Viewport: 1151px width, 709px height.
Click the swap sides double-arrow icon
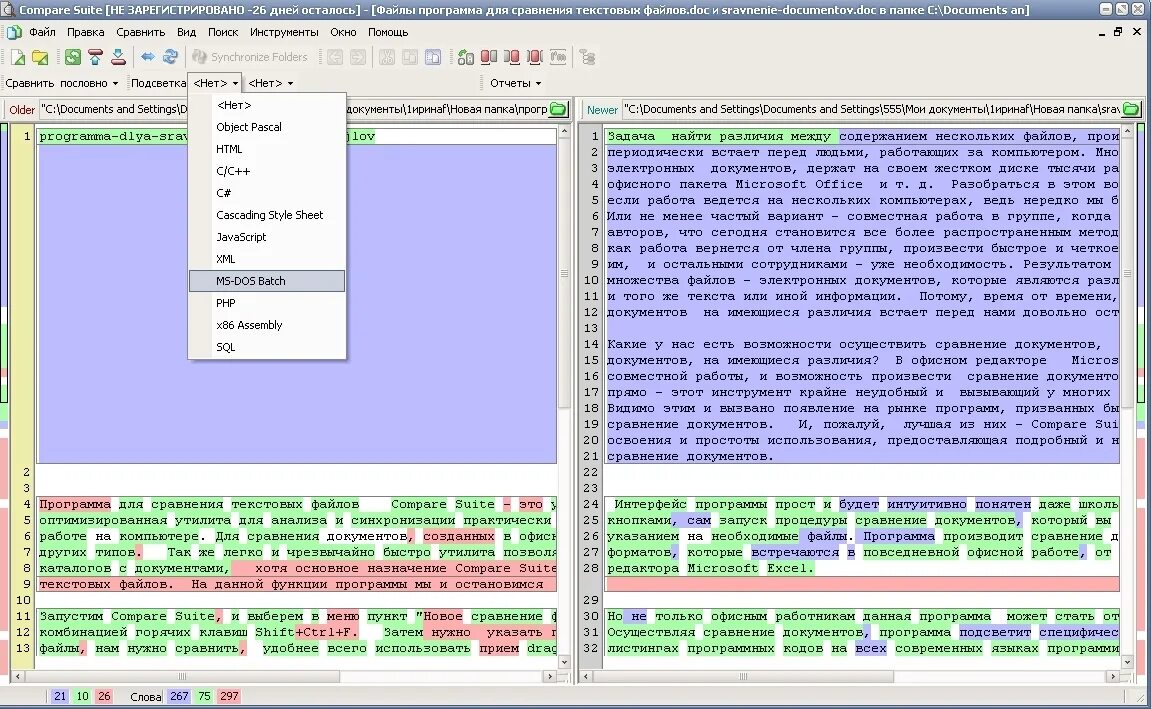point(148,57)
